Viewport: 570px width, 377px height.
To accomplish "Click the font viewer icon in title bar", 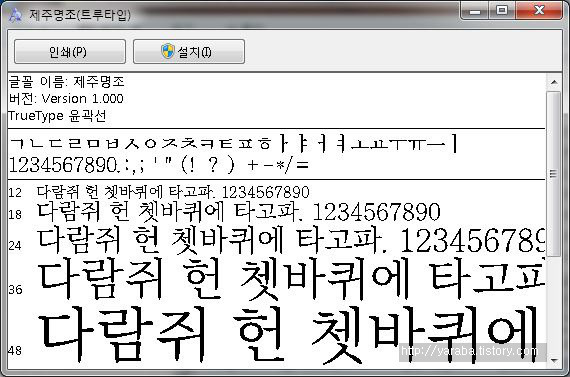I will [x=15, y=15].
